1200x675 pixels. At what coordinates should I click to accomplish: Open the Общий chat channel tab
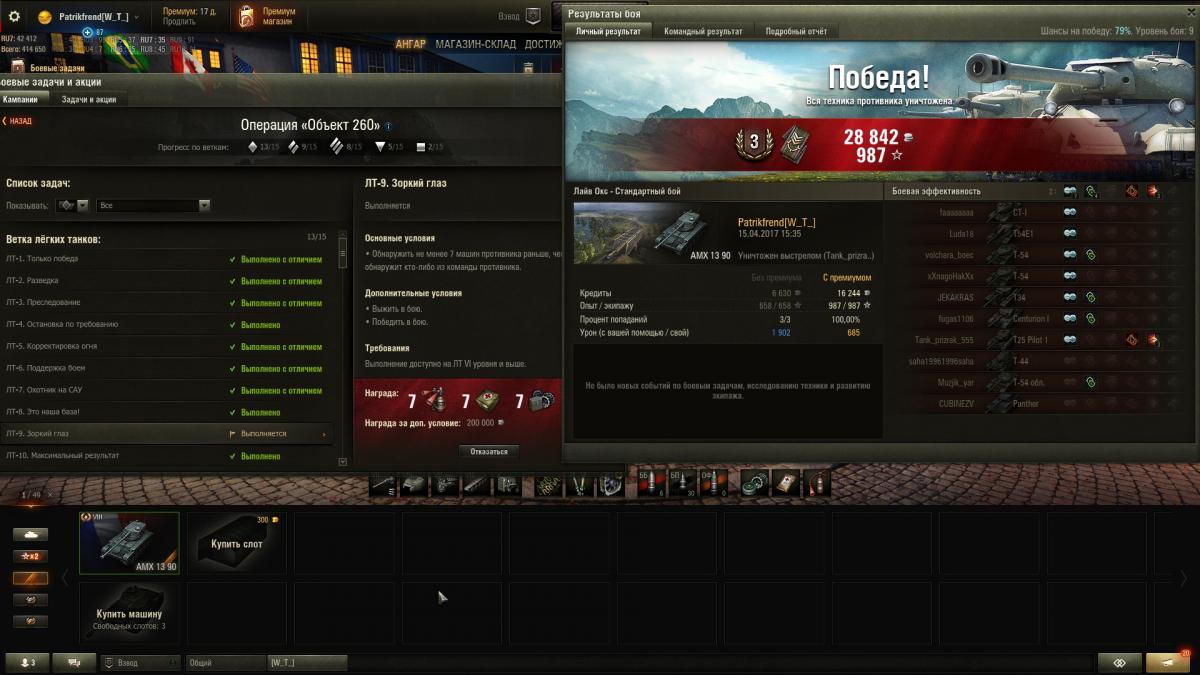(226, 662)
